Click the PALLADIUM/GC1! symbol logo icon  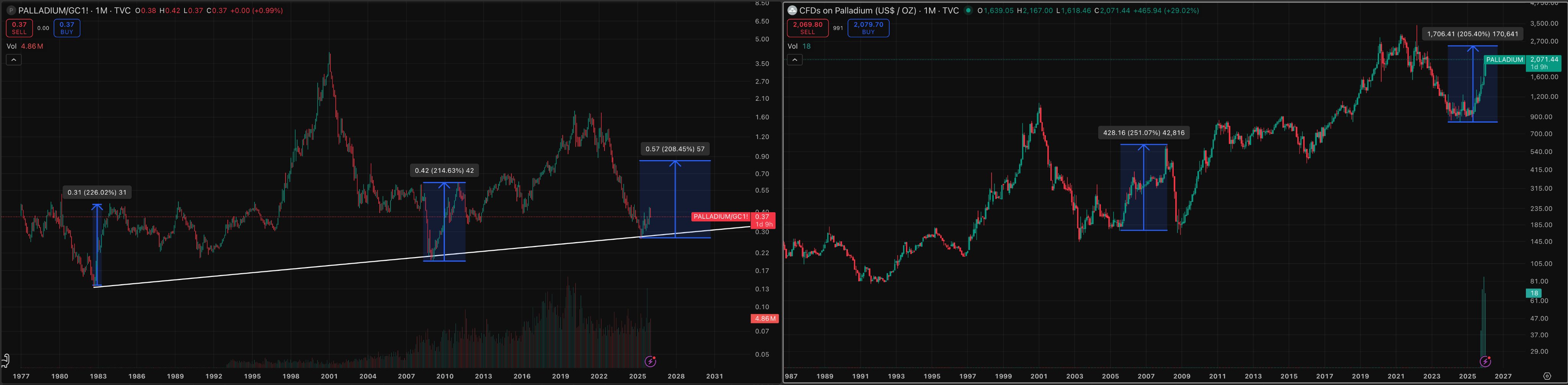tap(11, 10)
